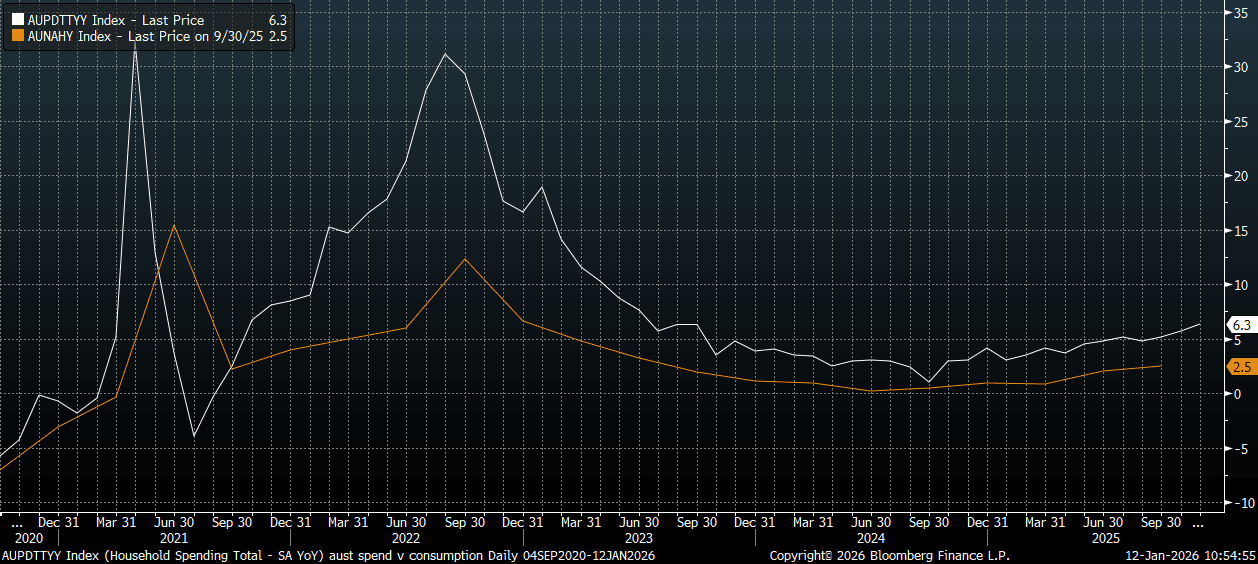Screen dimensions: 1258x564
Task: Click the ellipsis at left end of date axis
Action: pyautogui.click(x=15, y=522)
